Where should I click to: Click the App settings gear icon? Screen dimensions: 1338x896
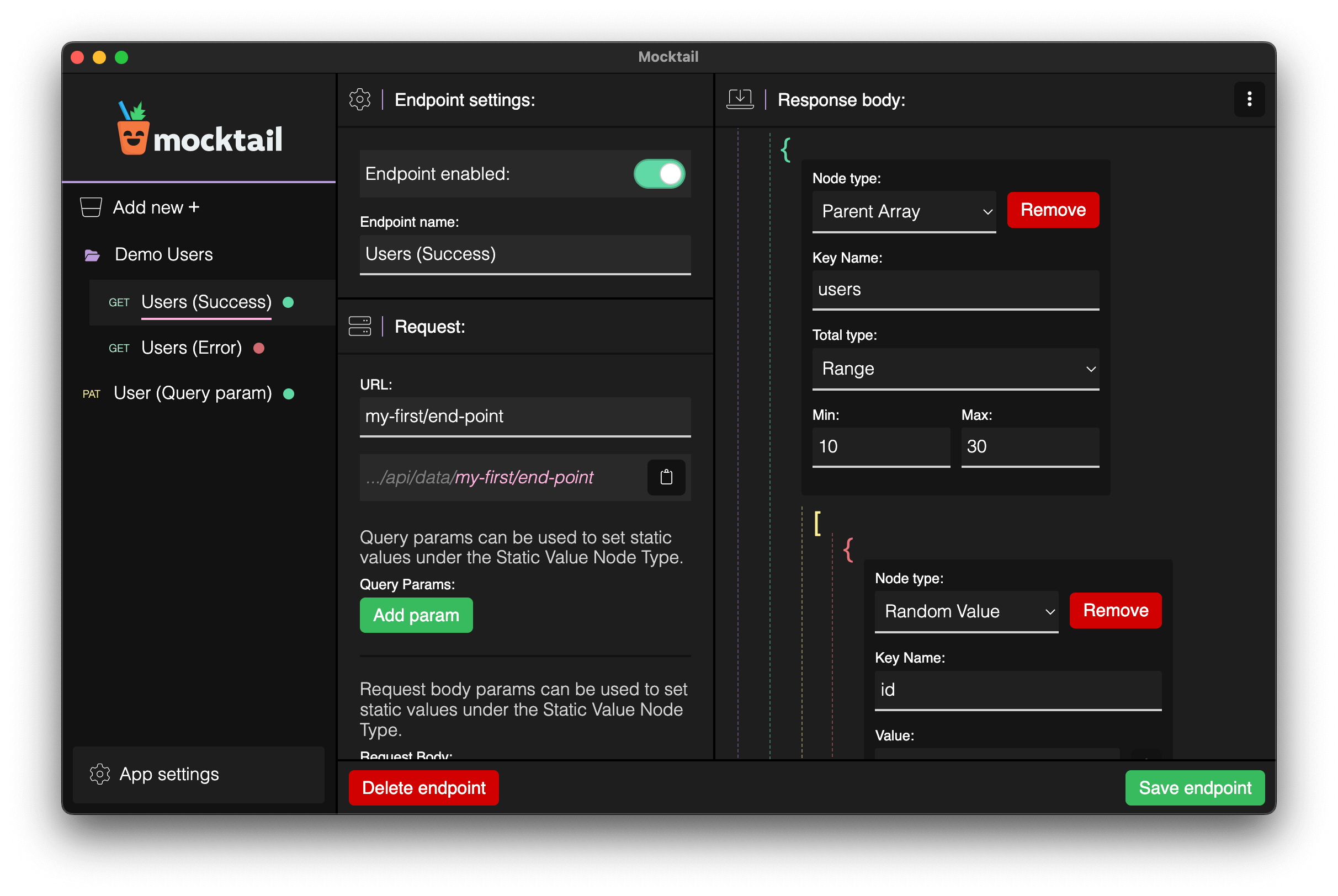click(99, 774)
